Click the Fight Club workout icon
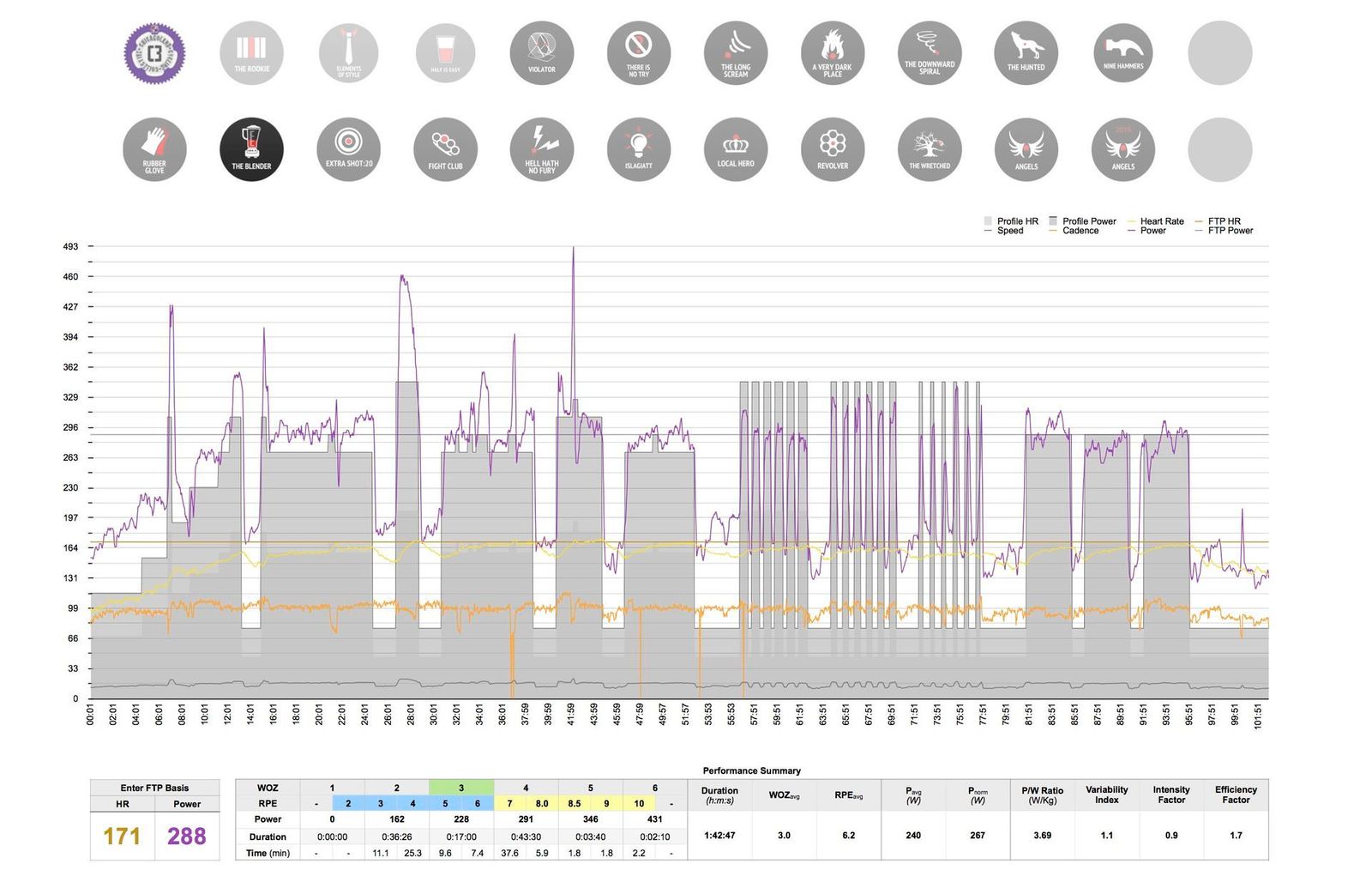 [445, 150]
